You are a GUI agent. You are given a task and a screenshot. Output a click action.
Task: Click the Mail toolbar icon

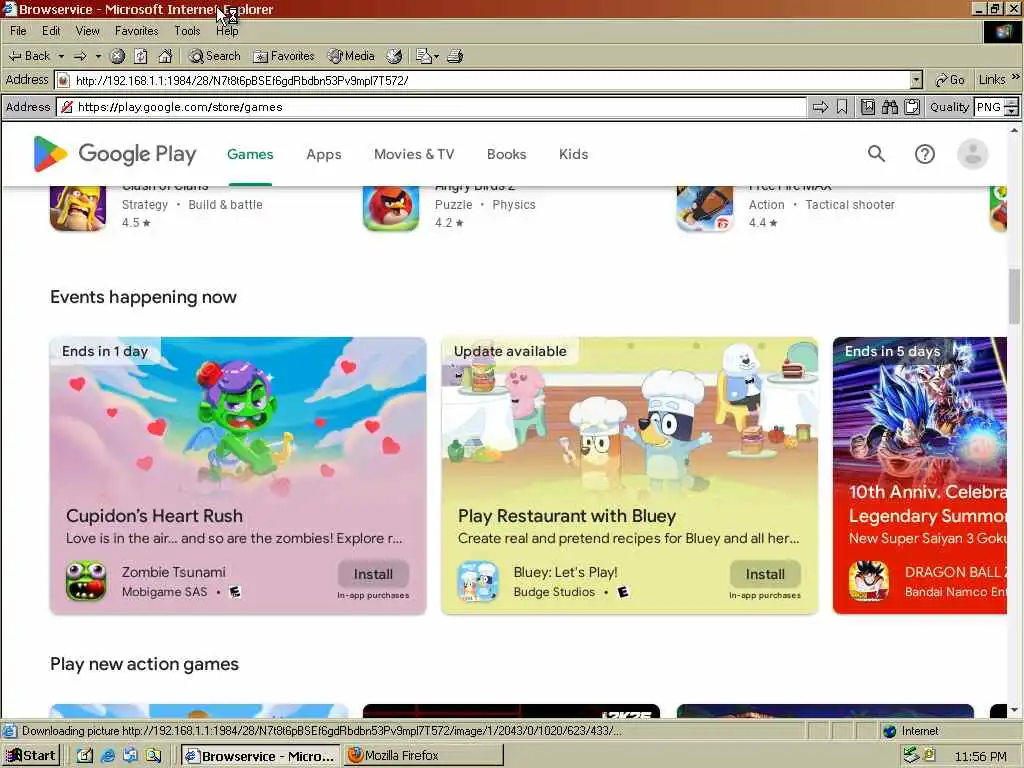(x=424, y=56)
